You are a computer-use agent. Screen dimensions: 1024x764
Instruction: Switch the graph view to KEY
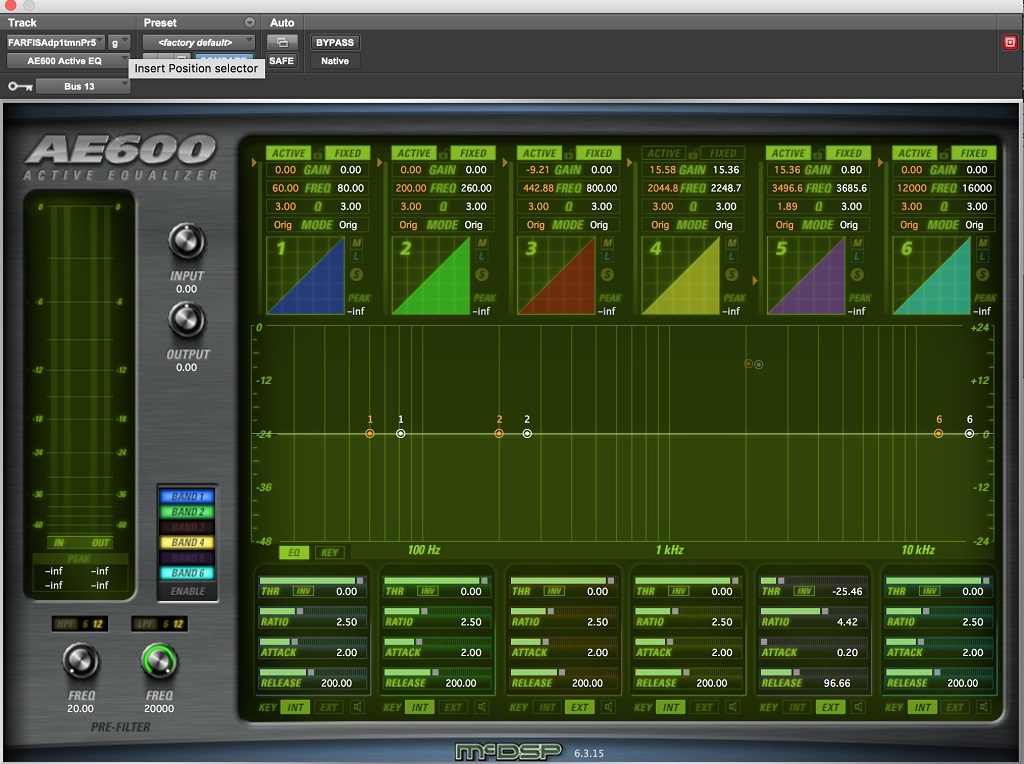tap(330, 552)
